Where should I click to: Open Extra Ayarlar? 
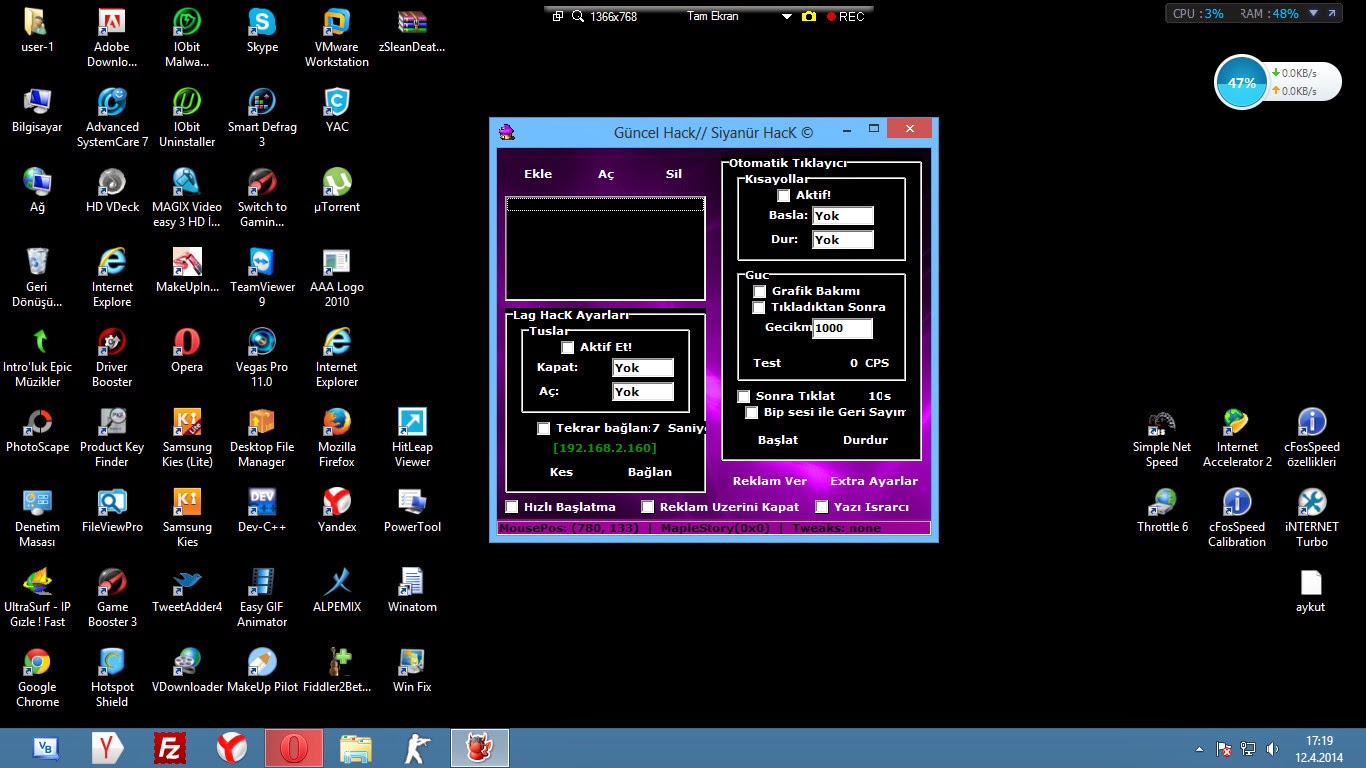(x=874, y=482)
